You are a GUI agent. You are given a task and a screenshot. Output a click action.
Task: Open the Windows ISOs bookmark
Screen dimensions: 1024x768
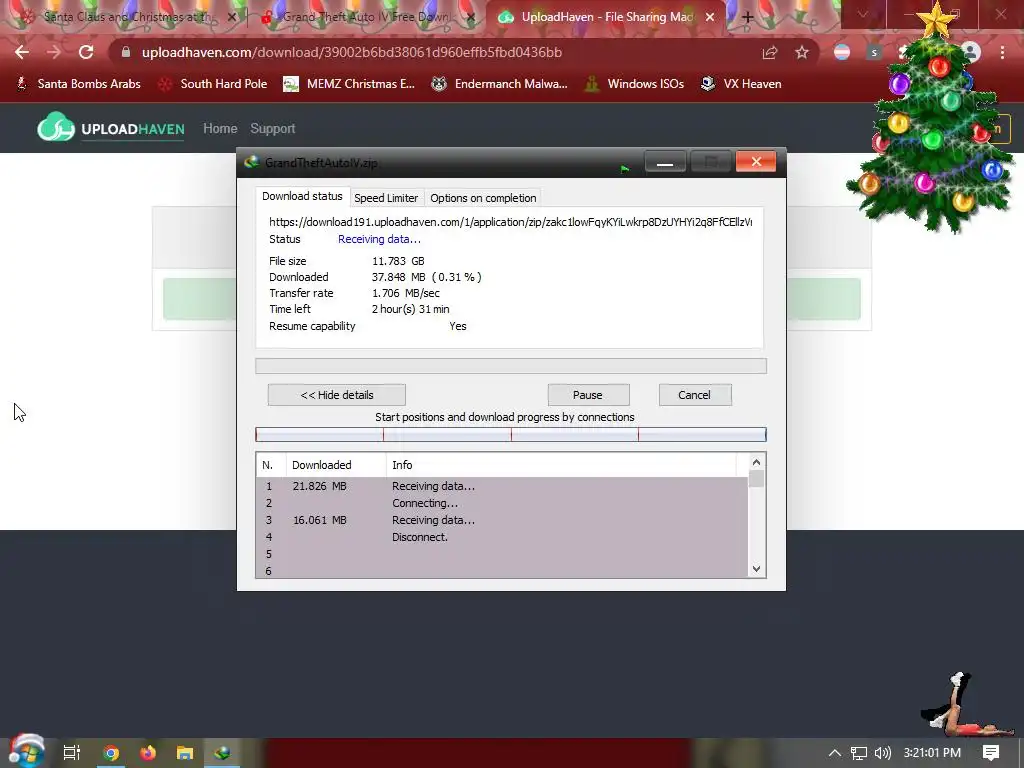[633, 84]
